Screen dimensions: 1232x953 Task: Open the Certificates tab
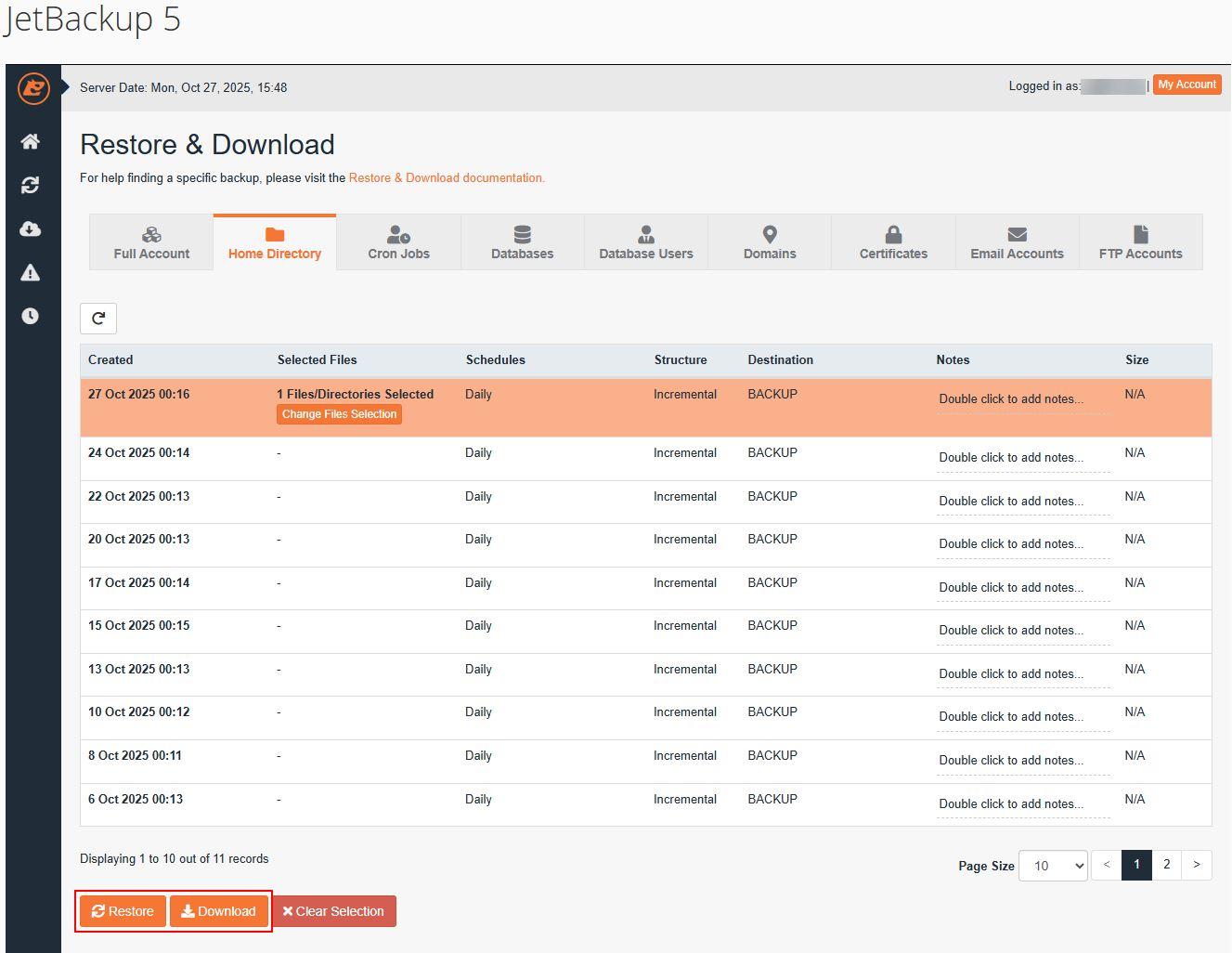click(893, 243)
